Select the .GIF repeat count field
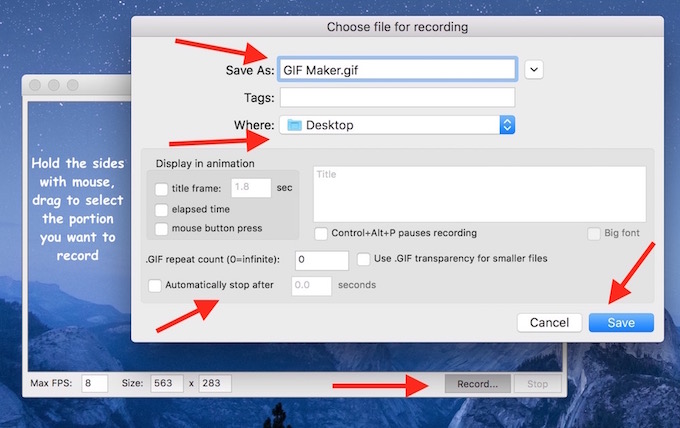This screenshot has width=680, height=428. [x=321, y=260]
